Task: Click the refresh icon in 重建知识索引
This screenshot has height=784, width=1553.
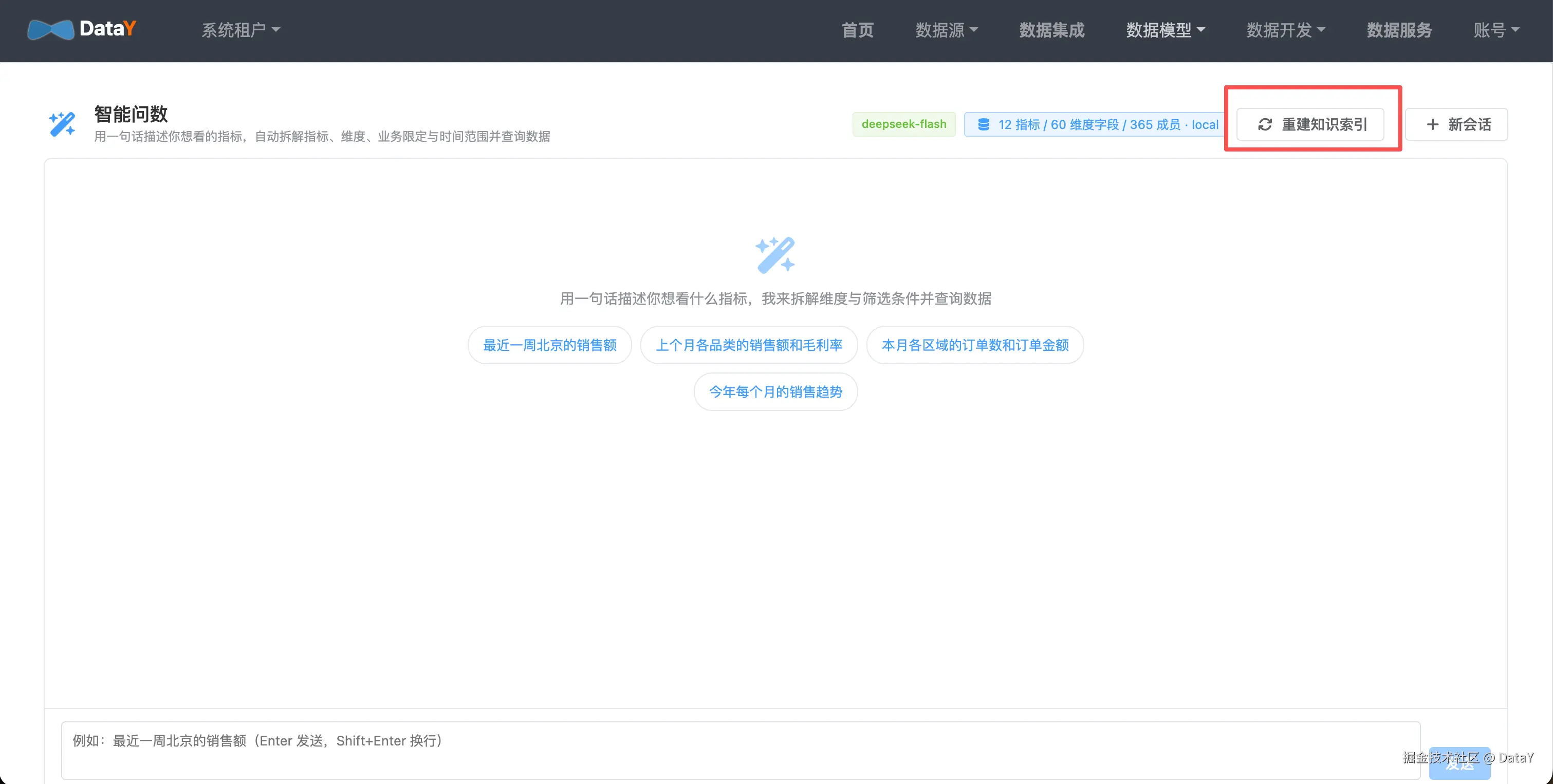Action: coord(1264,124)
